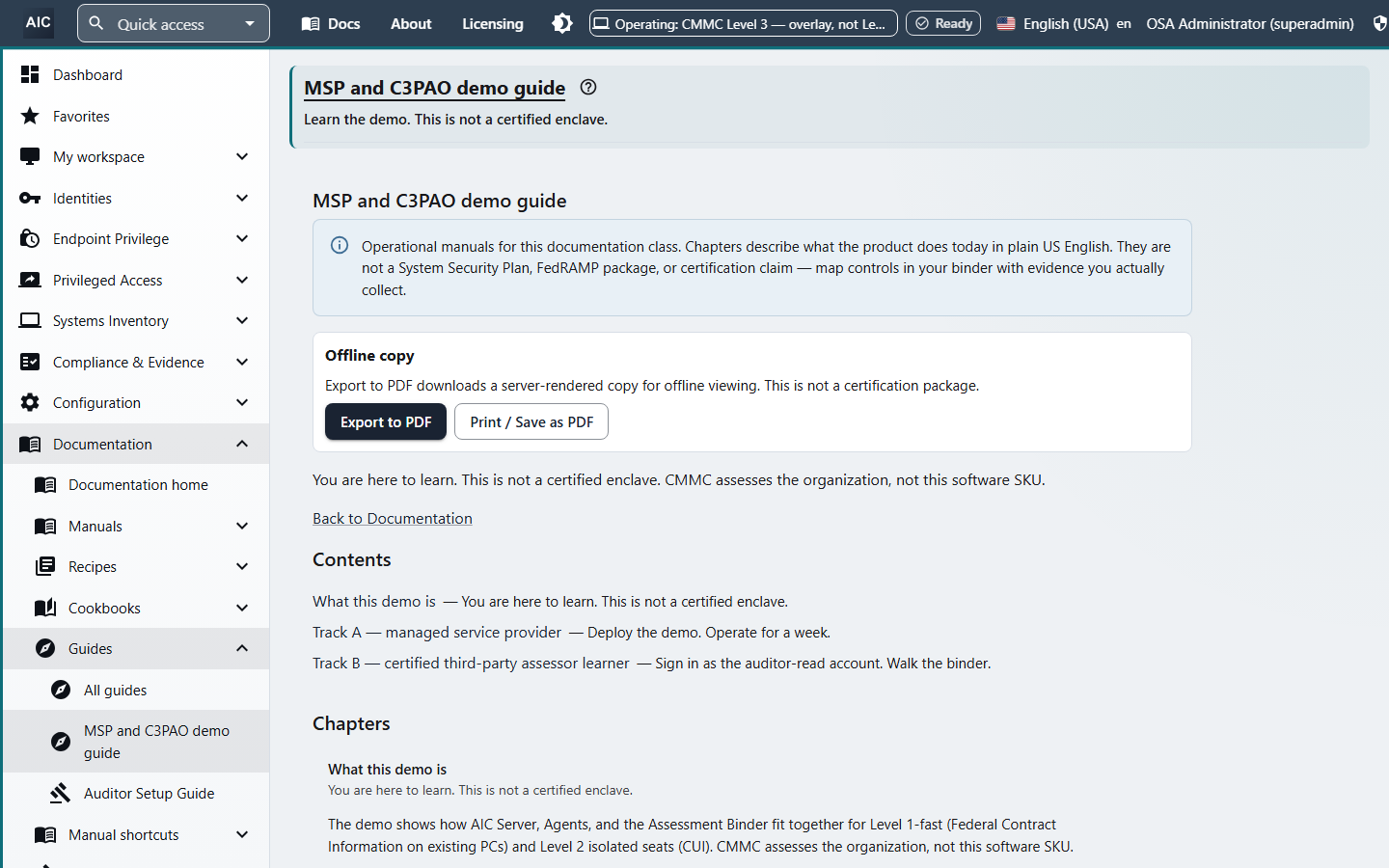Viewport: 1389px width, 868px height.
Task: Click the shield icon at top right
Action: [1379, 23]
